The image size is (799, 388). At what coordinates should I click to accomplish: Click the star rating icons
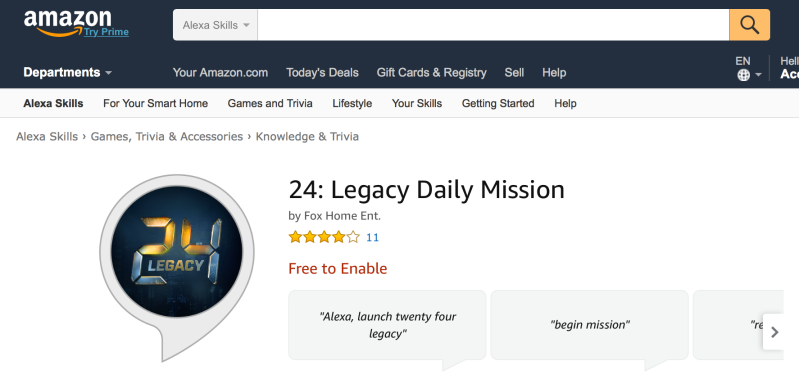[324, 237]
